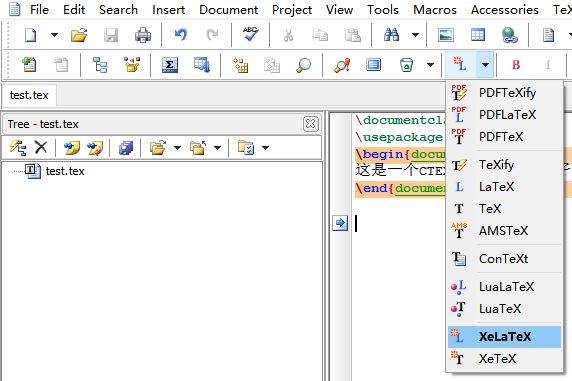The image size is (572, 381).
Task: Click the globe hyperlink icon
Action: [x=510, y=35]
